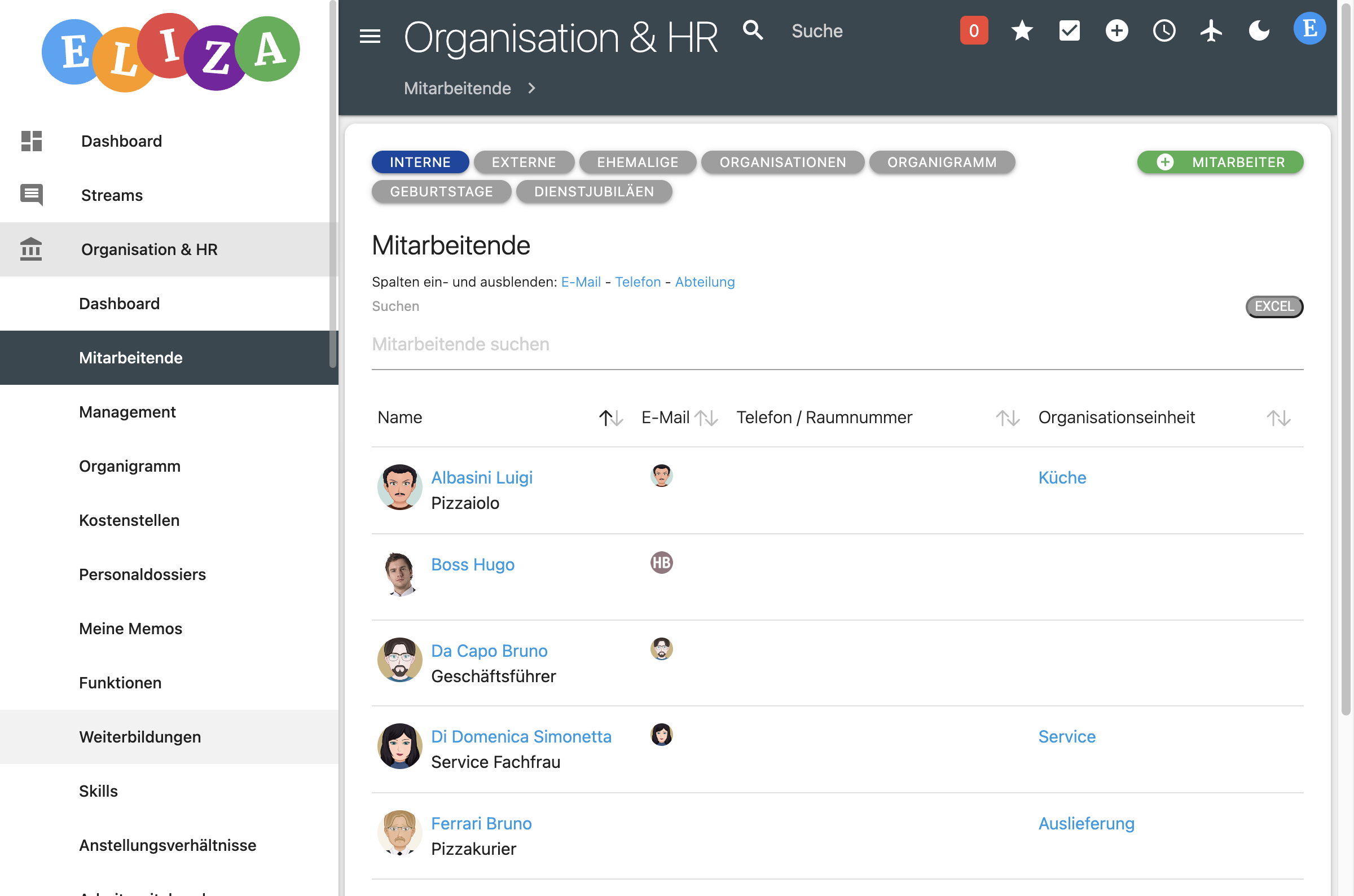The width and height of the screenshot is (1354, 896).
Task: Open Boss Hugo profile photo
Action: pyautogui.click(x=399, y=574)
